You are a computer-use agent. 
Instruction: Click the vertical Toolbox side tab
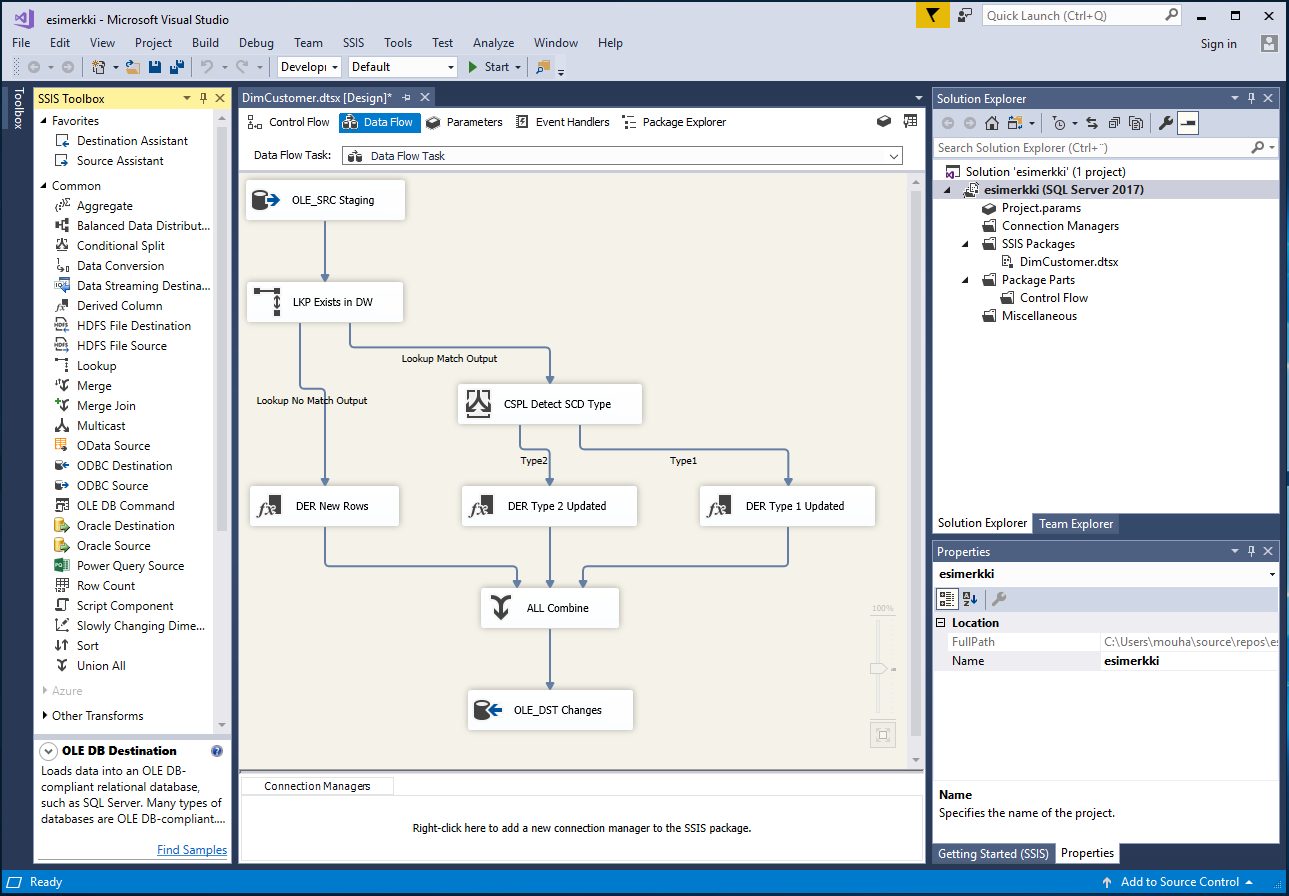pos(17,109)
